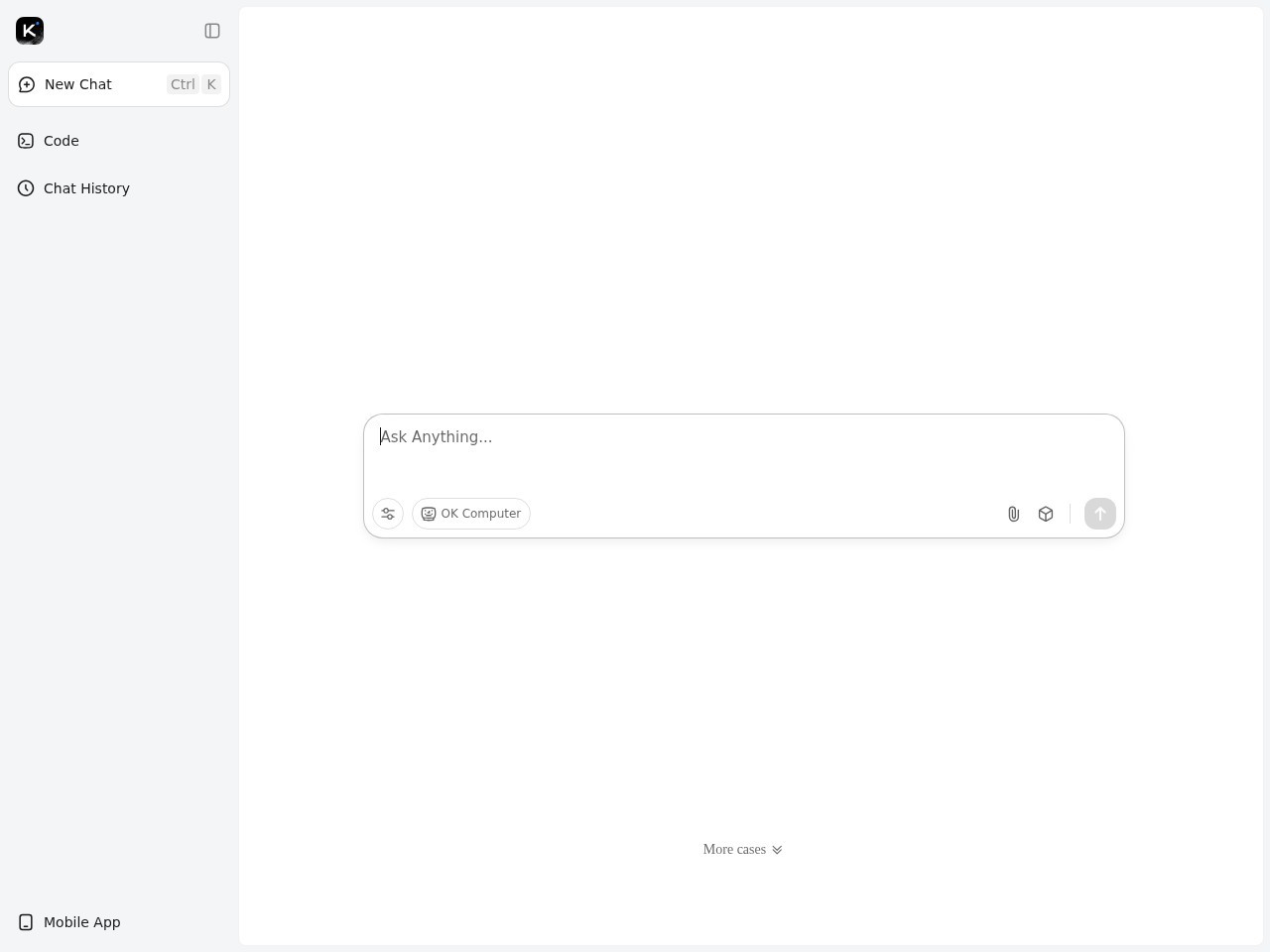Expand More cases
This screenshot has height=952, width=1270.
coord(734,850)
